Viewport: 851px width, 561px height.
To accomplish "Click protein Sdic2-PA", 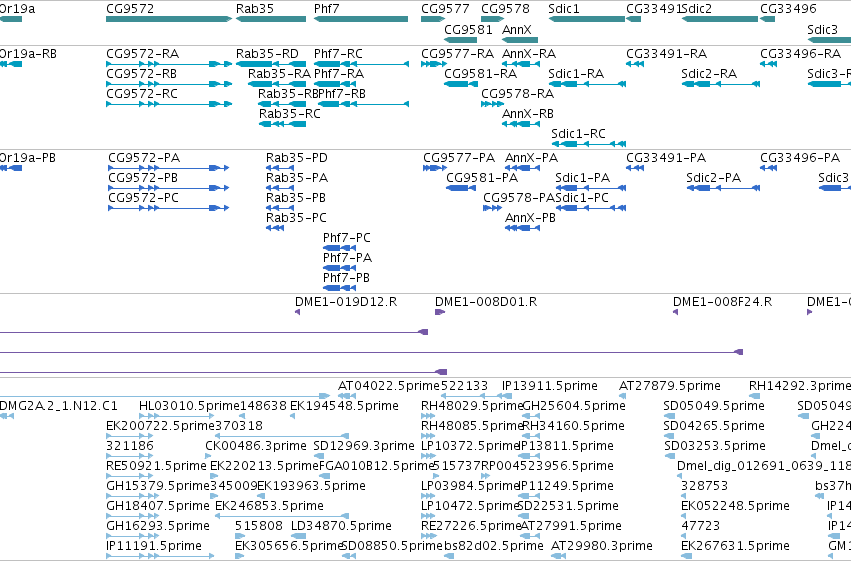I will [x=713, y=178].
